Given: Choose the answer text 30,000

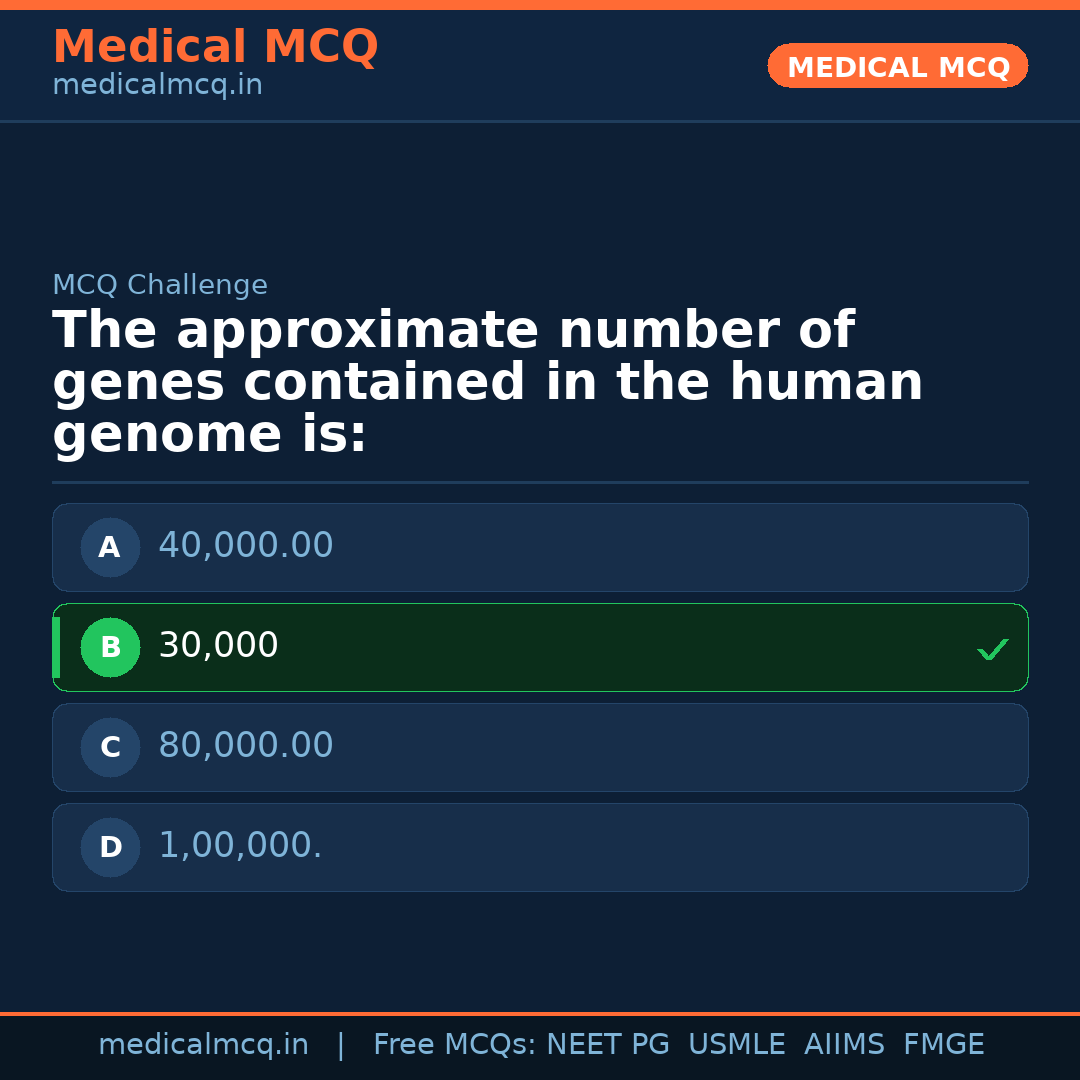Looking at the screenshot, I should point(218,646).
